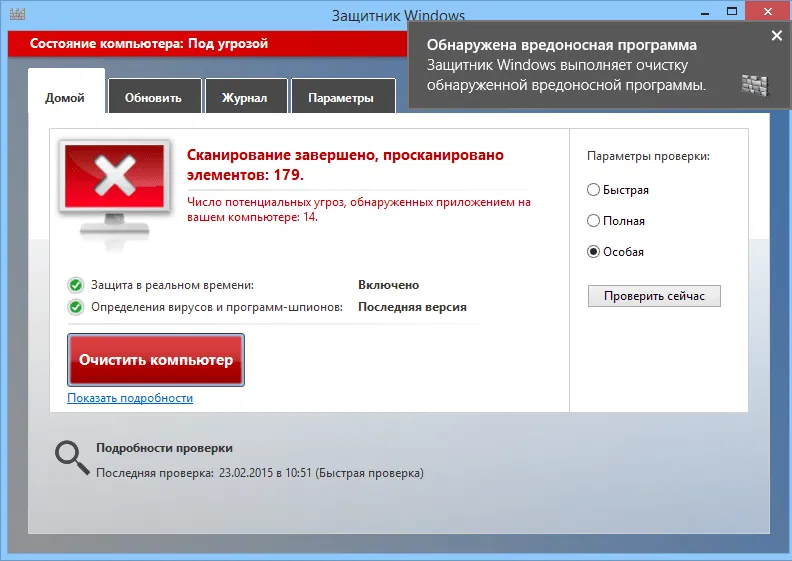Screen dimensions: 792x561
Task: Click the 'Состояние компьютера: Под угрозой' status bar
Action: point(208,43)
